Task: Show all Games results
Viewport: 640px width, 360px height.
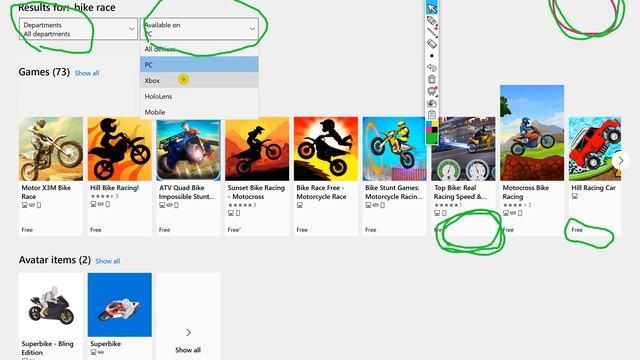Action: point(87,73)
